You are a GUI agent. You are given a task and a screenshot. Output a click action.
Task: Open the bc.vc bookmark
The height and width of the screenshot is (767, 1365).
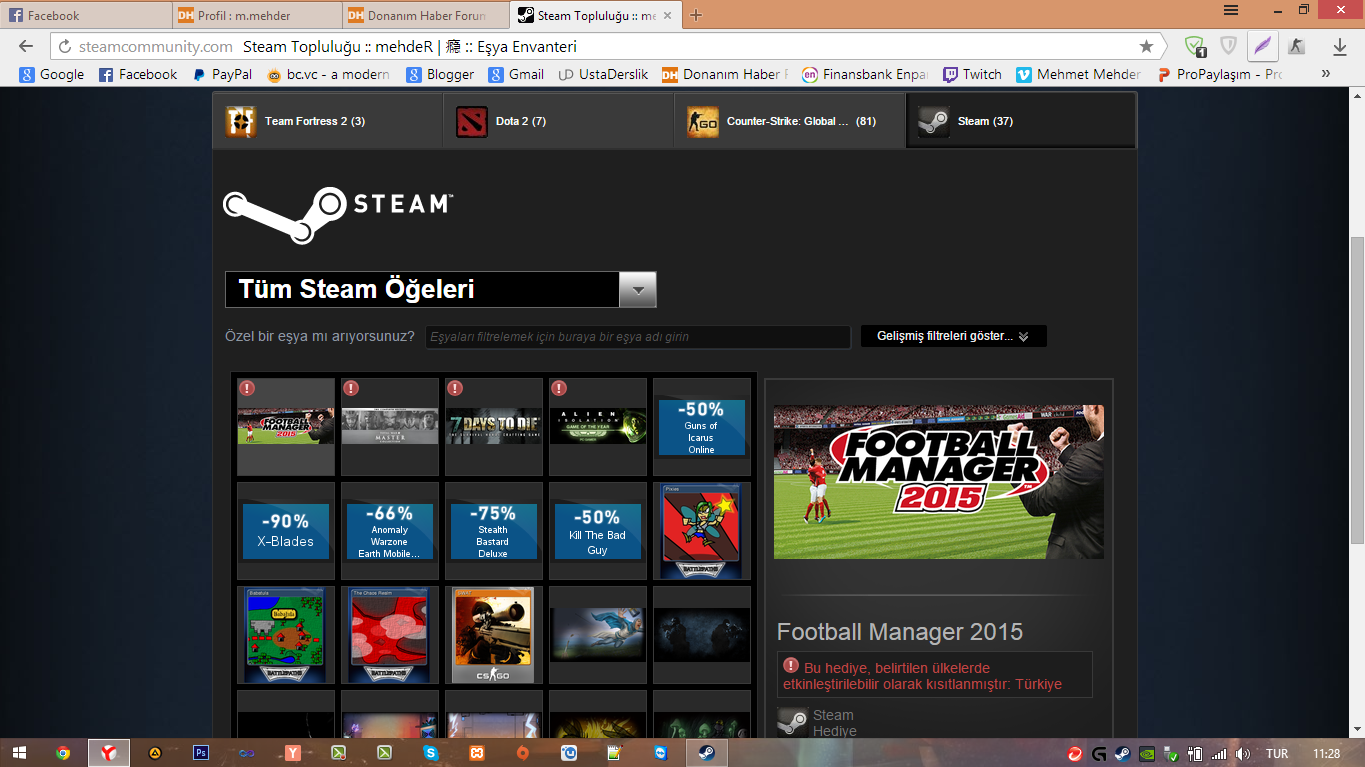329,74
